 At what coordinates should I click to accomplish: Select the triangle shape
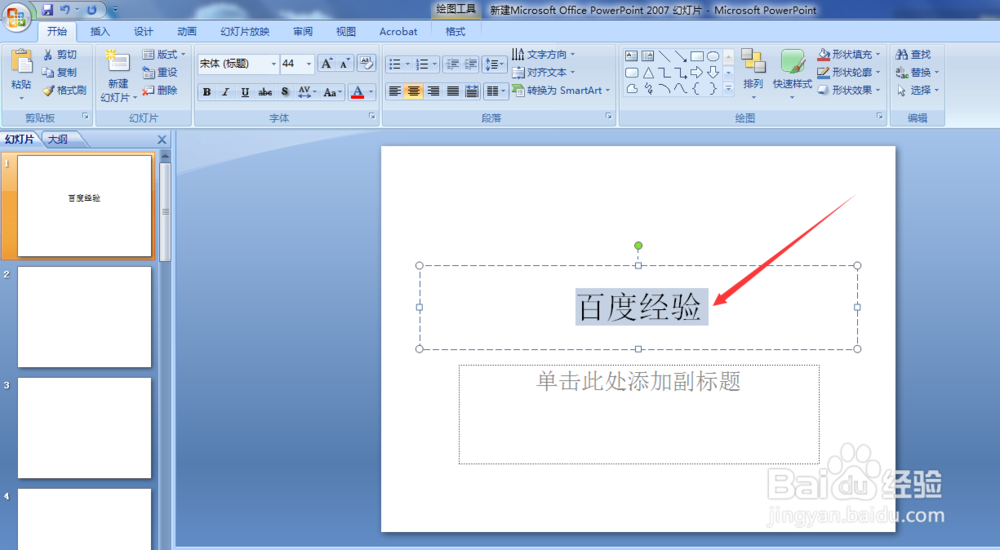[x=648, y=72]
